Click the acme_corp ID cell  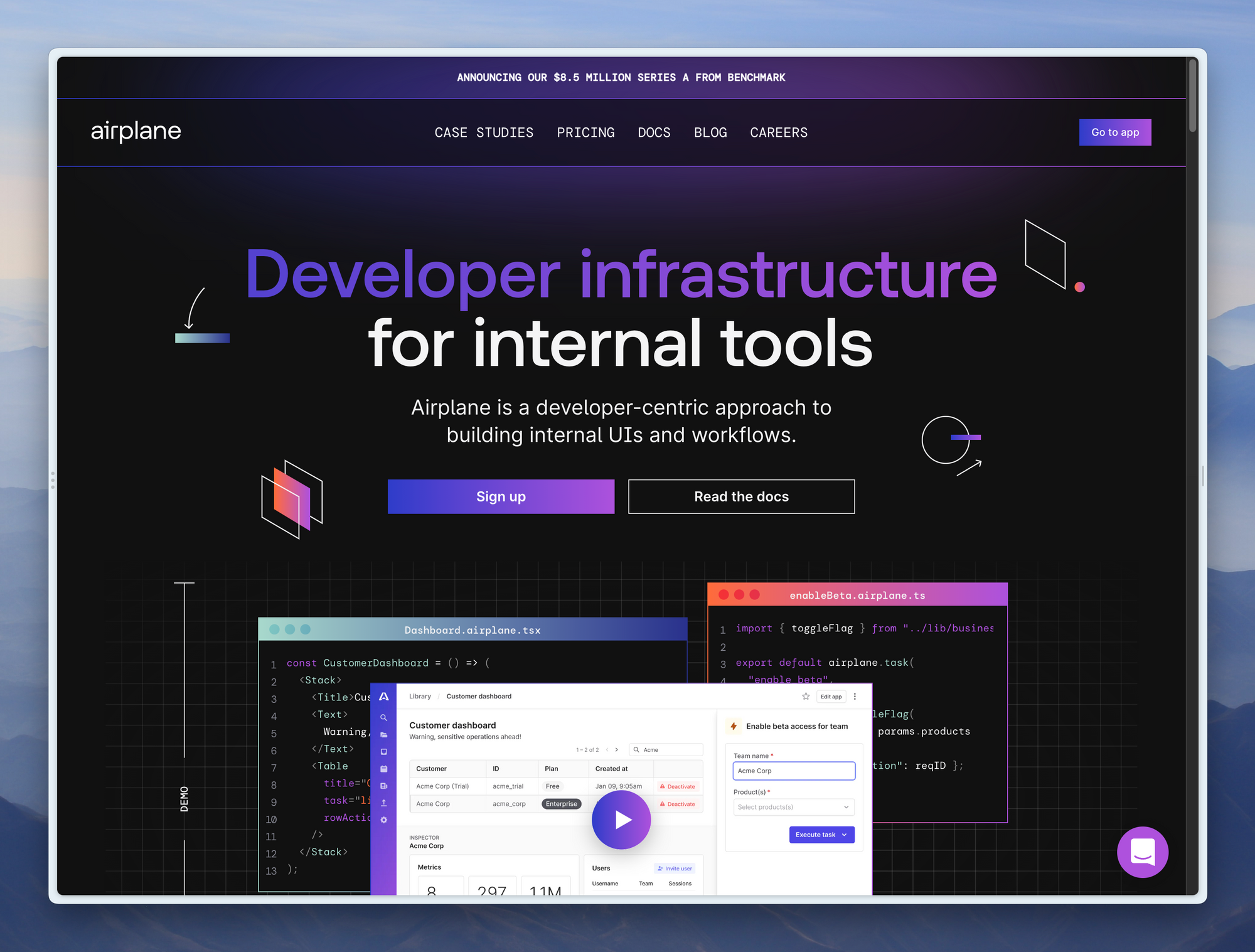[509, 804]
